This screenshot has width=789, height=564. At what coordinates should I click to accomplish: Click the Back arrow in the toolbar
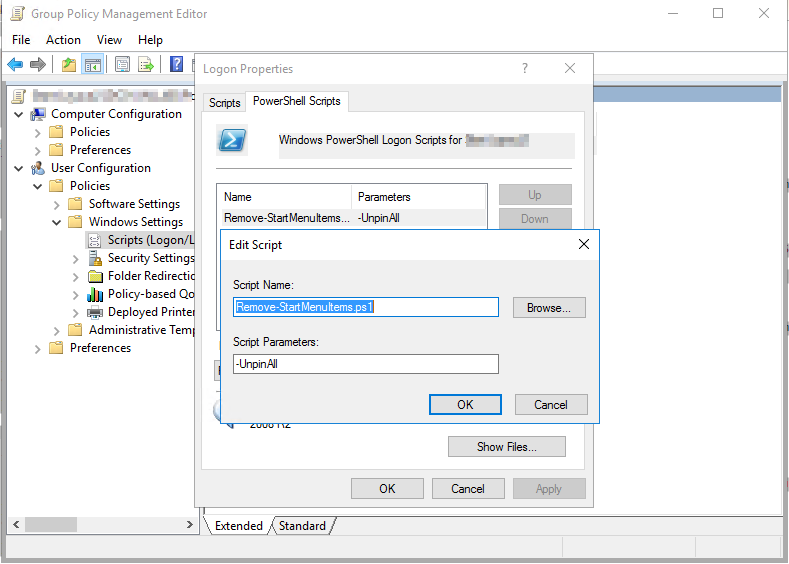[x=15, y=65]
